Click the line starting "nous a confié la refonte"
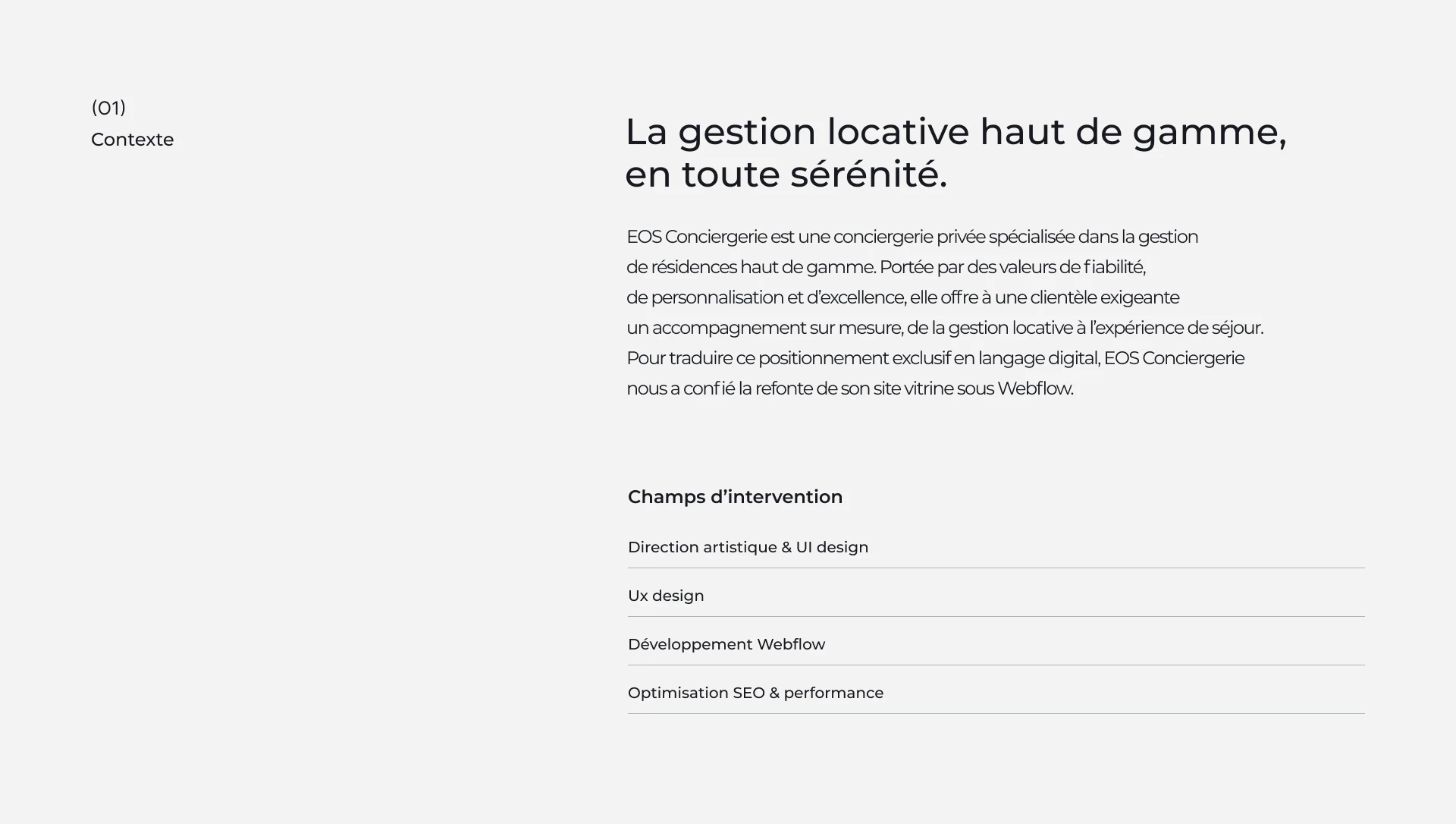Screen dimensions: 1456x824 (850, 388)
